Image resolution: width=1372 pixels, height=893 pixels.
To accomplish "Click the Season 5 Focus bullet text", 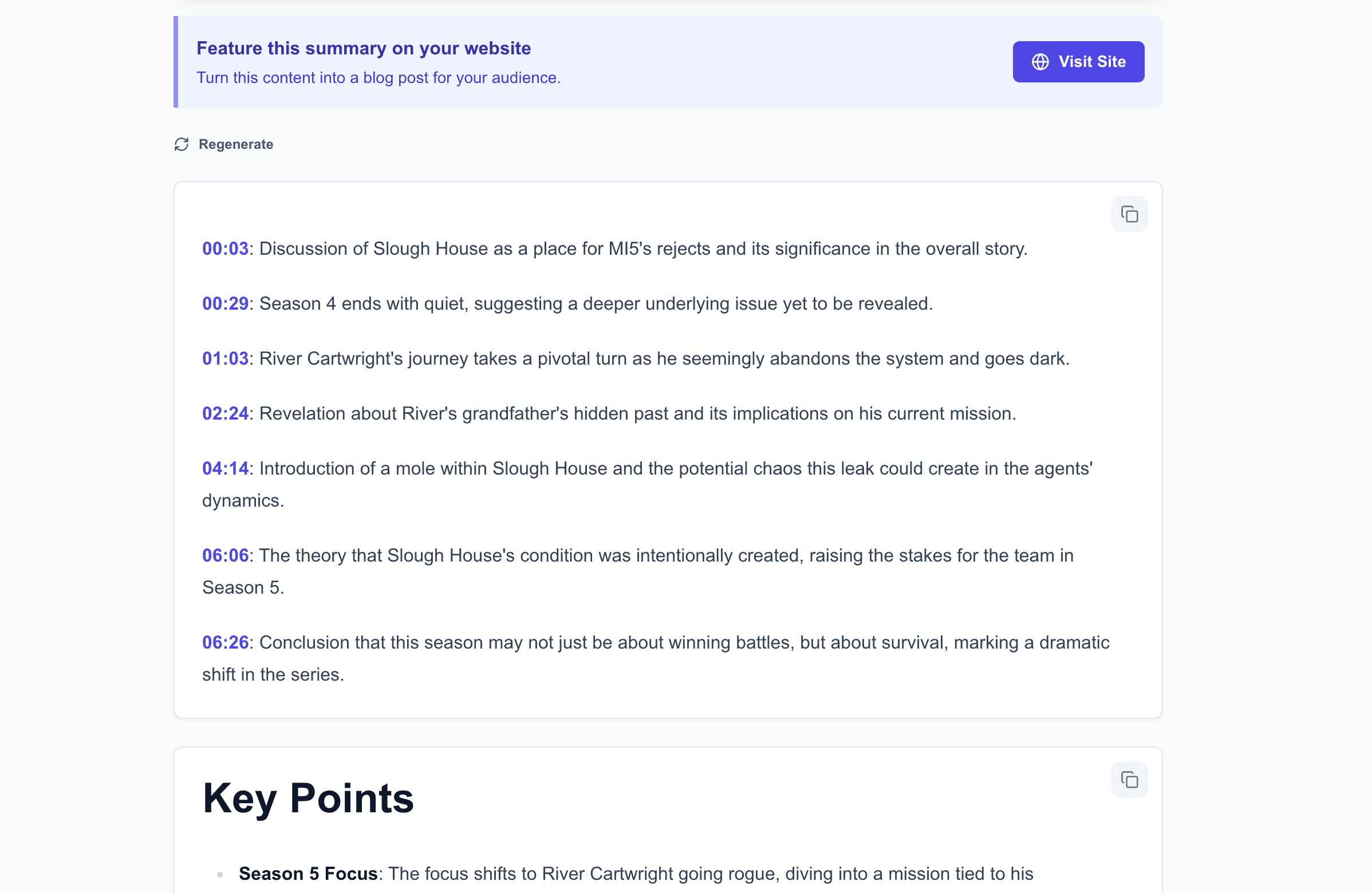I will [x=308, y=874].
